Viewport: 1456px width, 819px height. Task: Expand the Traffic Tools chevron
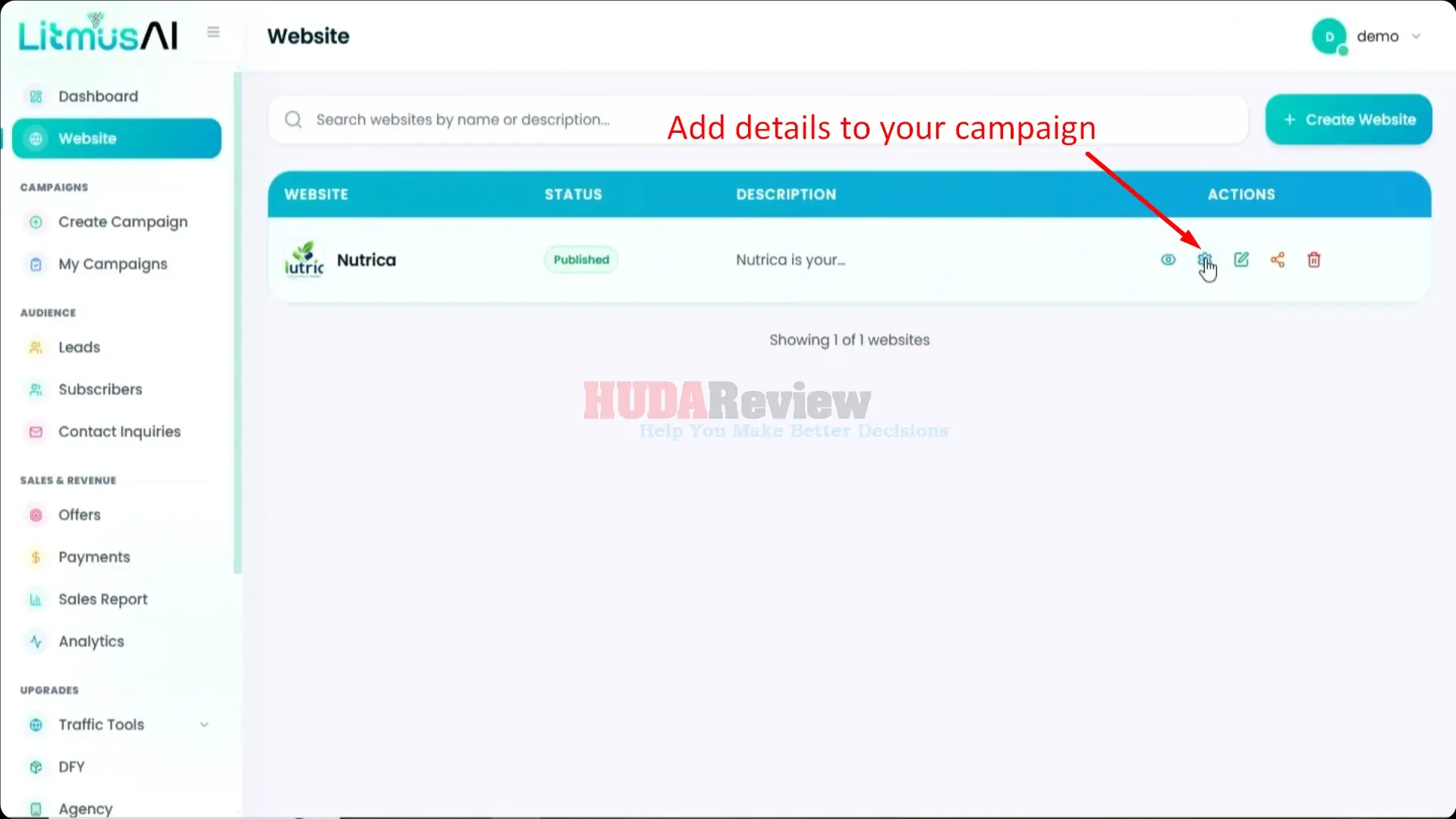[x=204, y=724]
